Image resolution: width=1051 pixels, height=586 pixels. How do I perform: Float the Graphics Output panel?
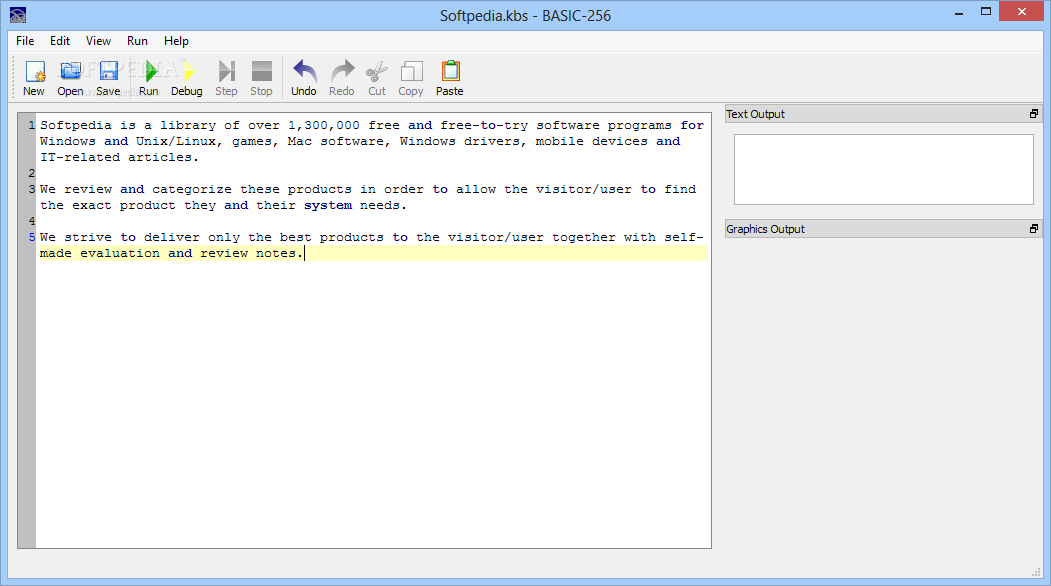pos(1034,229)
